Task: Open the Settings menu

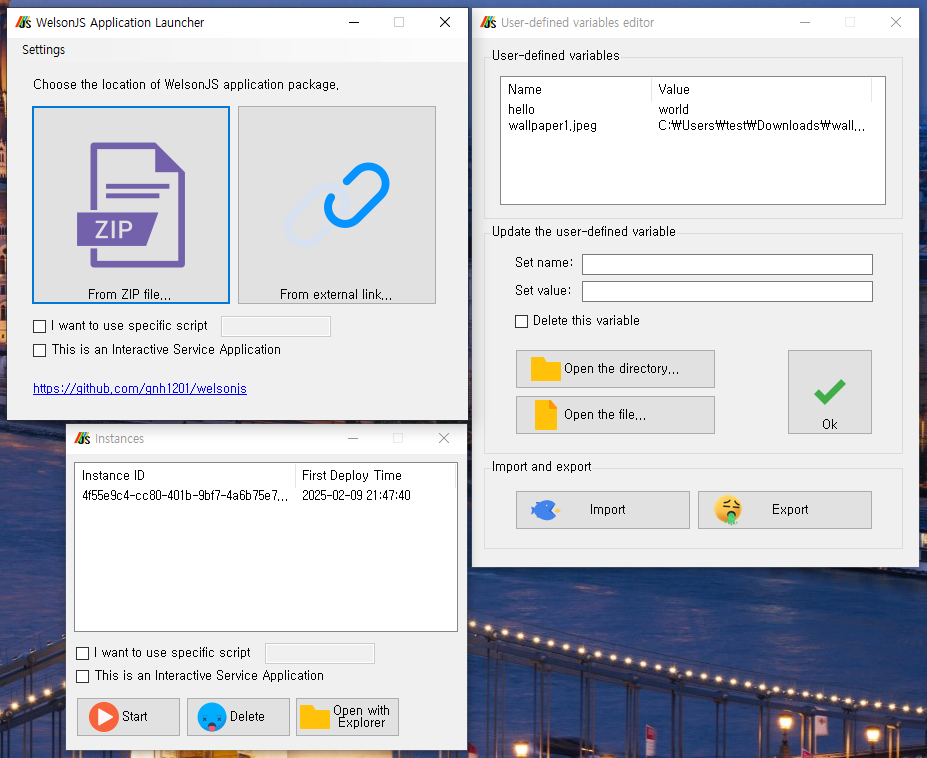Action: click(43, 49)
